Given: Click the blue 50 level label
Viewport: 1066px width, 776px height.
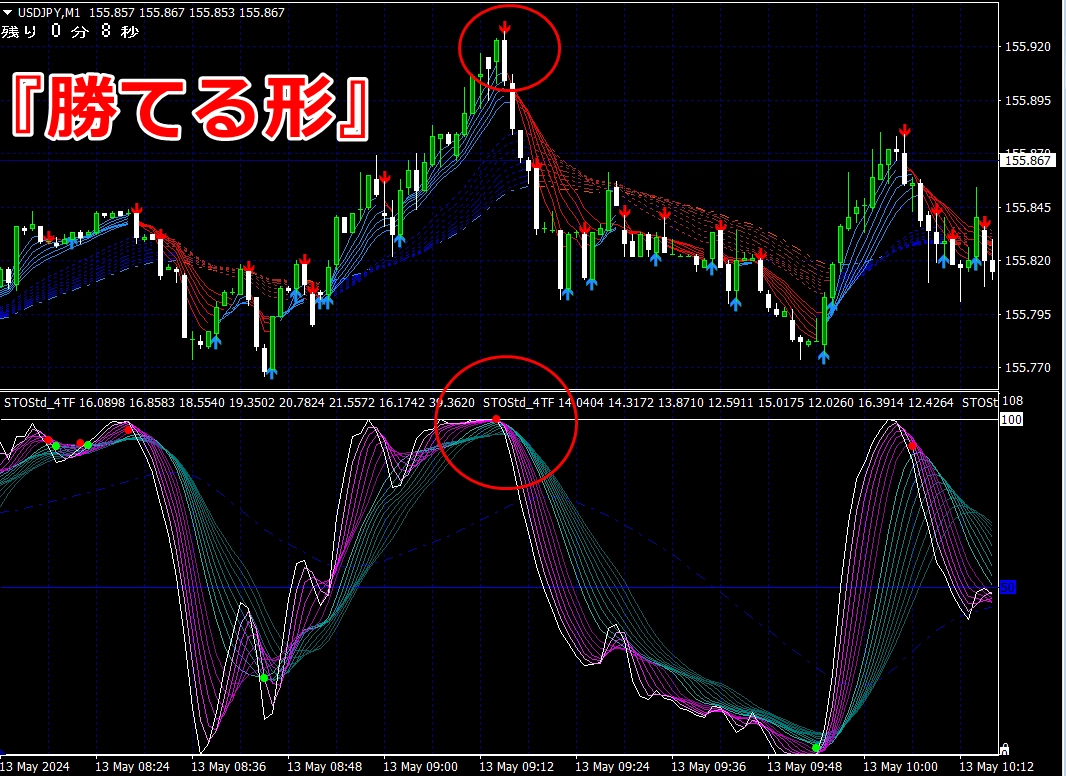Looking at the screenshot, I should click(x=1008, y=588).
